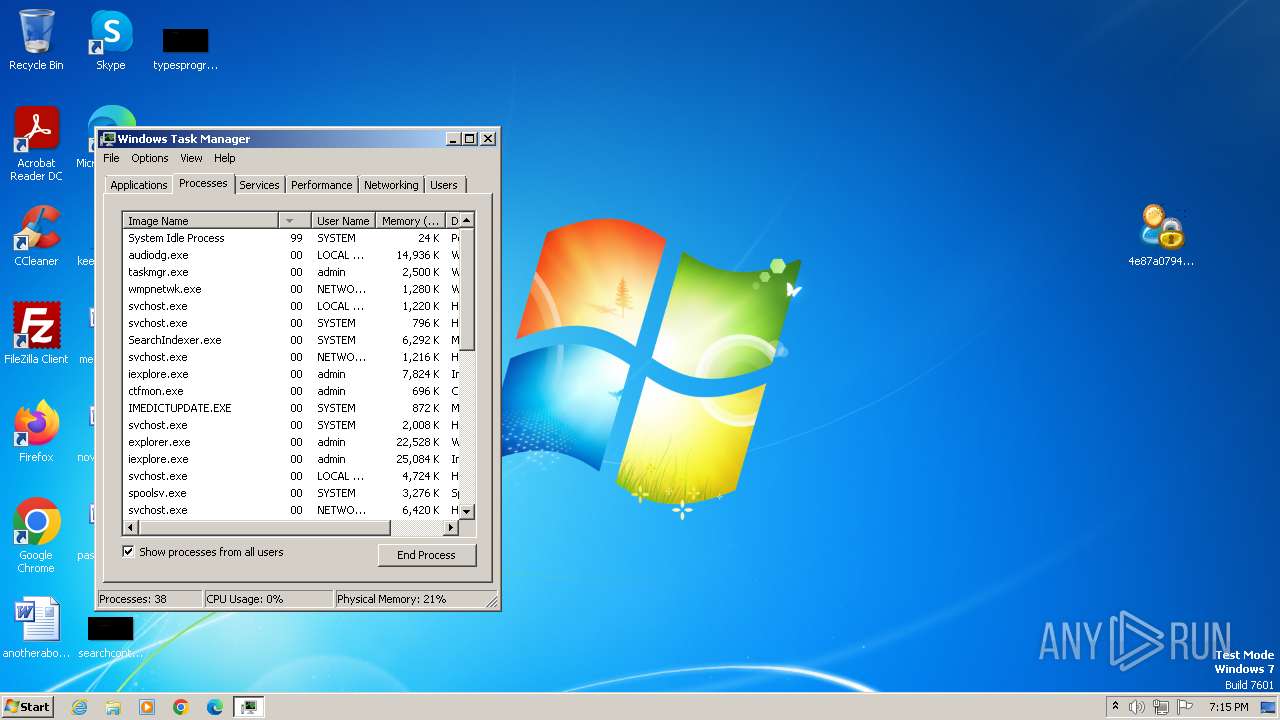
Task: Select ctfmon.exe process row
Action: point(290,391)
